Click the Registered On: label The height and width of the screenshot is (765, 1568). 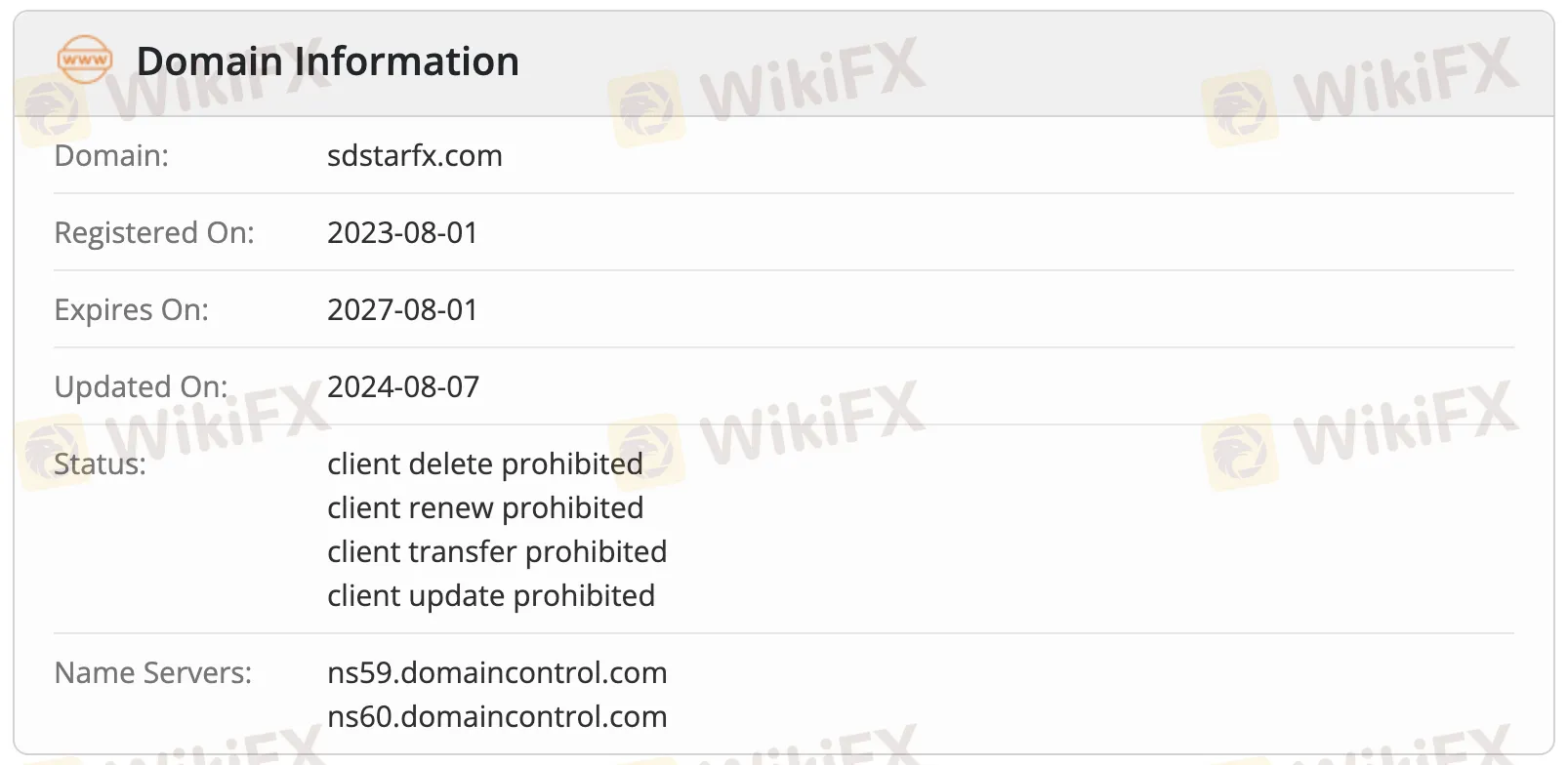click(x=154, y=233)
